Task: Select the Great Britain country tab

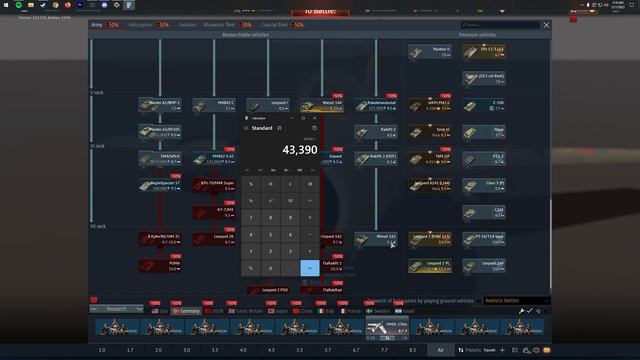Action: (246, 311)
